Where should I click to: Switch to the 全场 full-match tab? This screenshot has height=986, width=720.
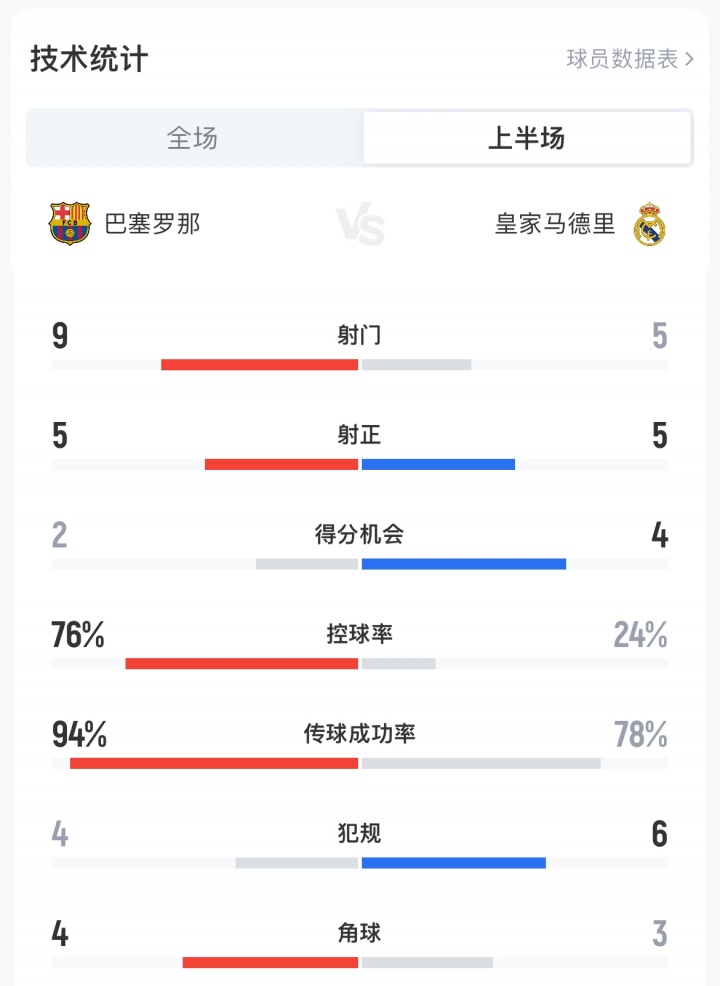[x=193, y=138]
